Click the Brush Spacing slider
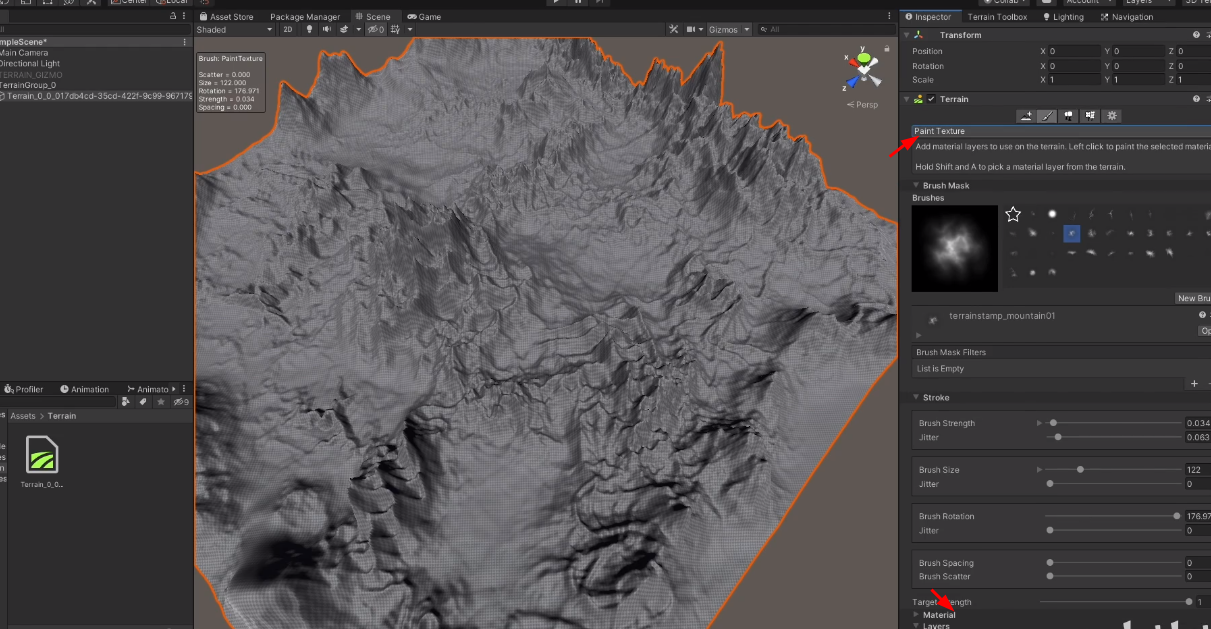This screenshot has width=1211, height=629. pyautogui.click(x=1114, y=563)
